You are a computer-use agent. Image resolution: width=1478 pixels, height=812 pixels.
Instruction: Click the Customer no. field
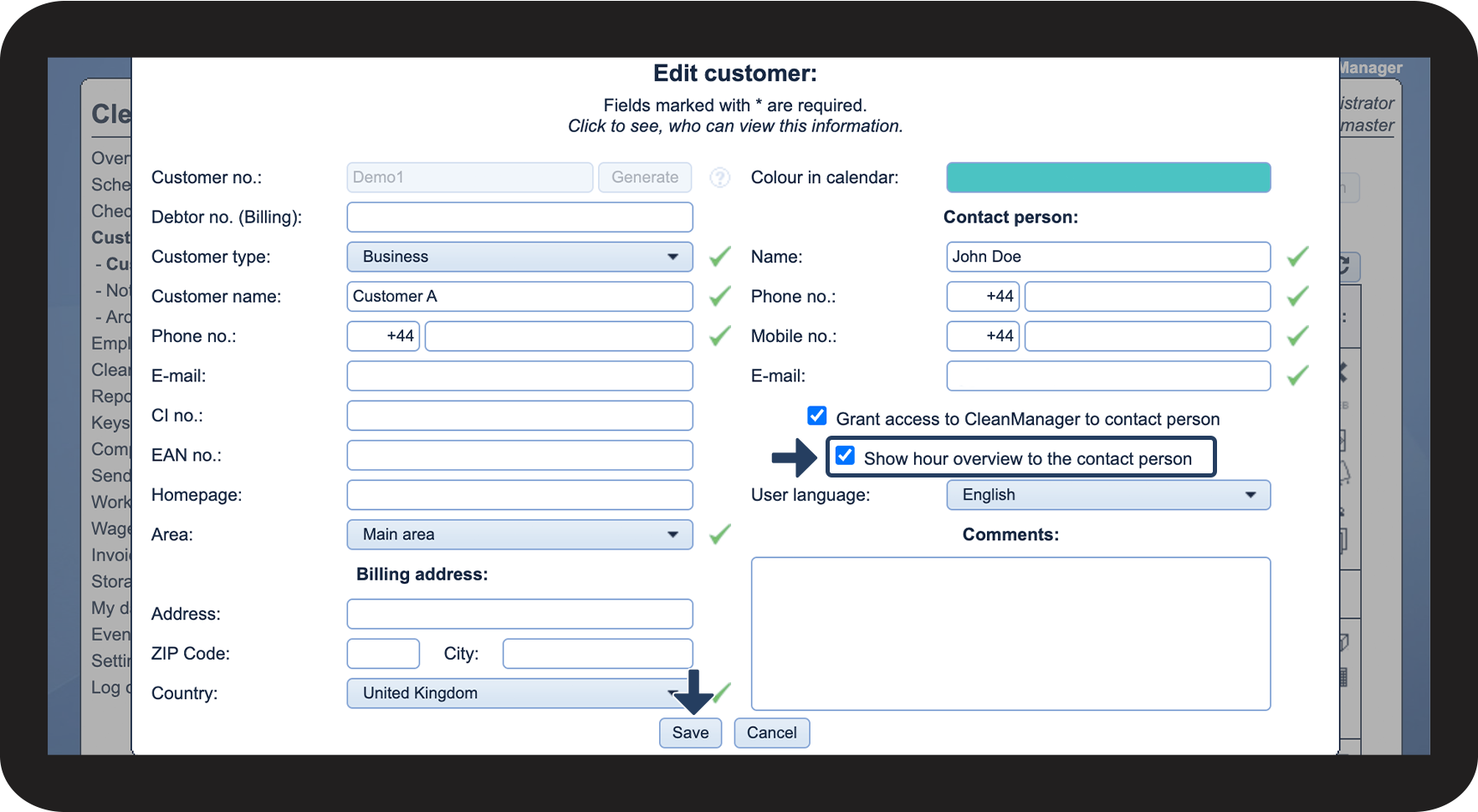pos(470,177)
